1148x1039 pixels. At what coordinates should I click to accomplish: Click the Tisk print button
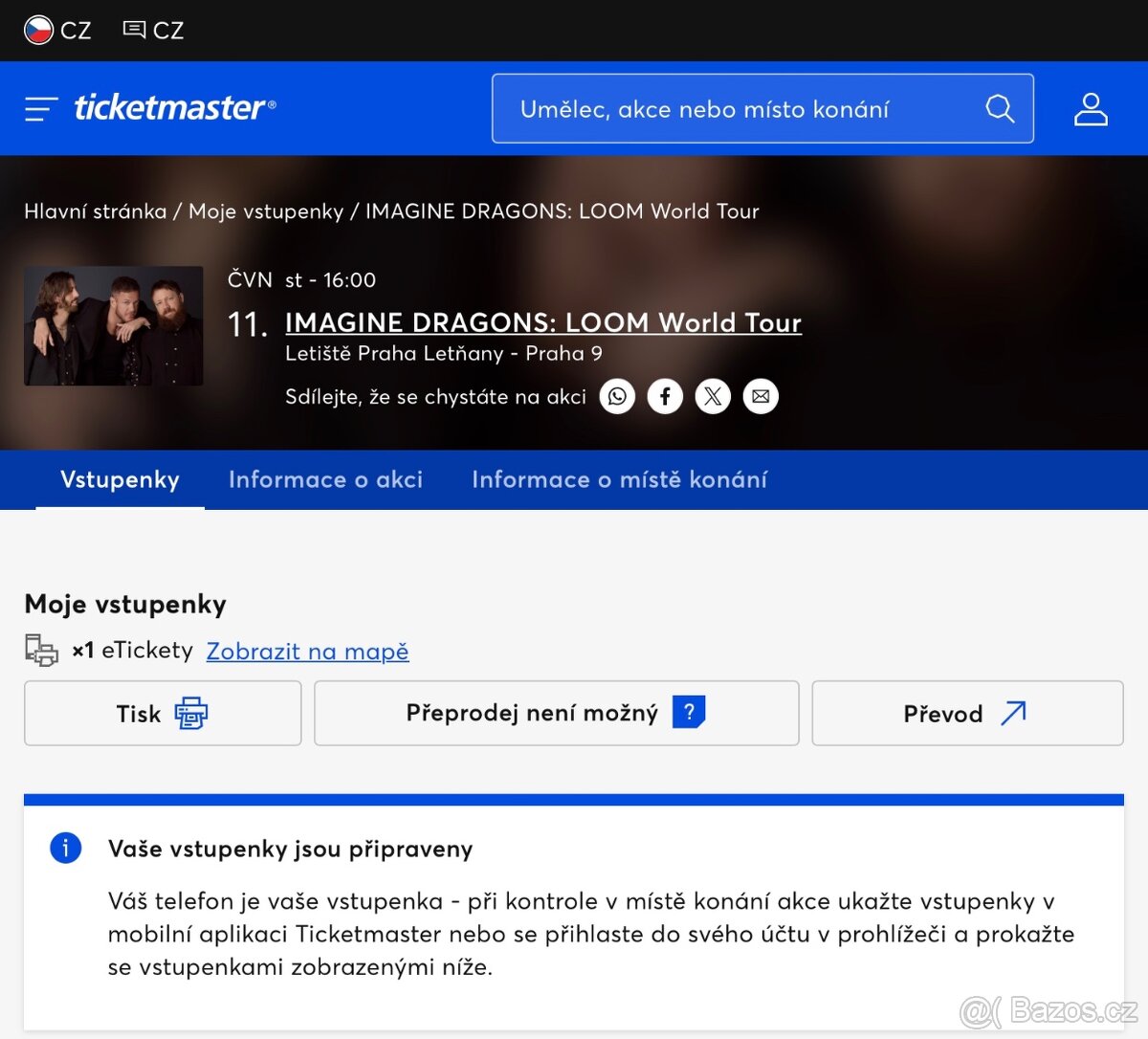click(163, 713)
